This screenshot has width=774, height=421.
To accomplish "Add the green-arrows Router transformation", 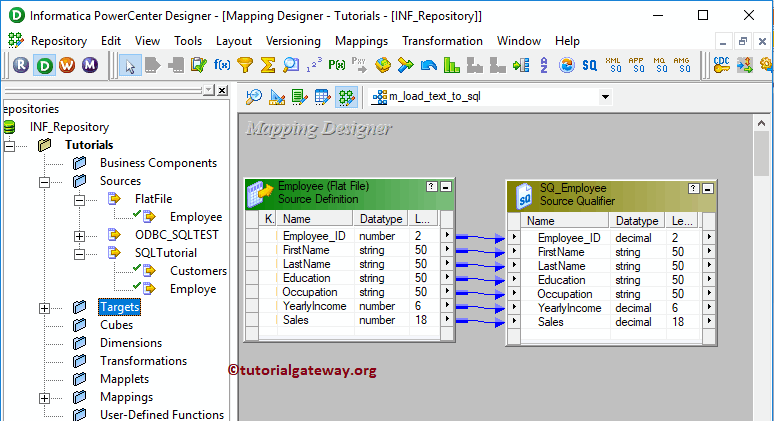I will point(406,65).
